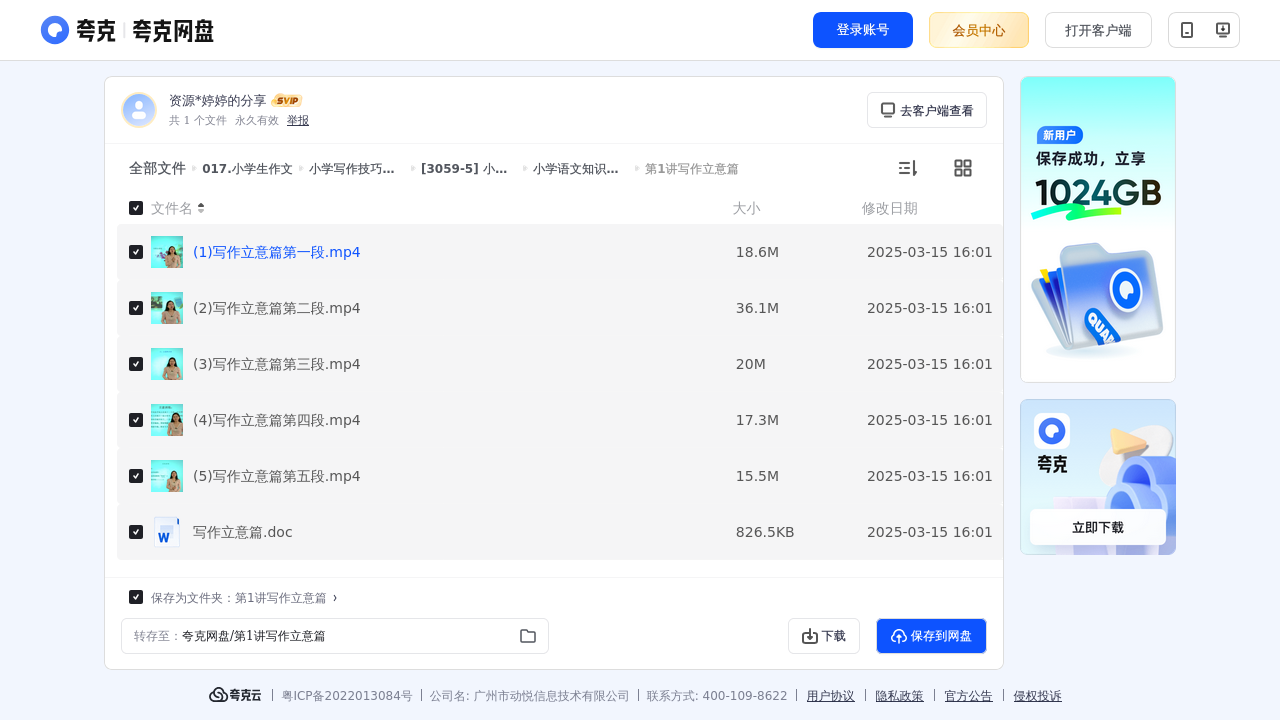Viewport: 1280px width, 720px height.
Task: Go to [3059-5] 小... breadcrumb
Action: point(464,169)
